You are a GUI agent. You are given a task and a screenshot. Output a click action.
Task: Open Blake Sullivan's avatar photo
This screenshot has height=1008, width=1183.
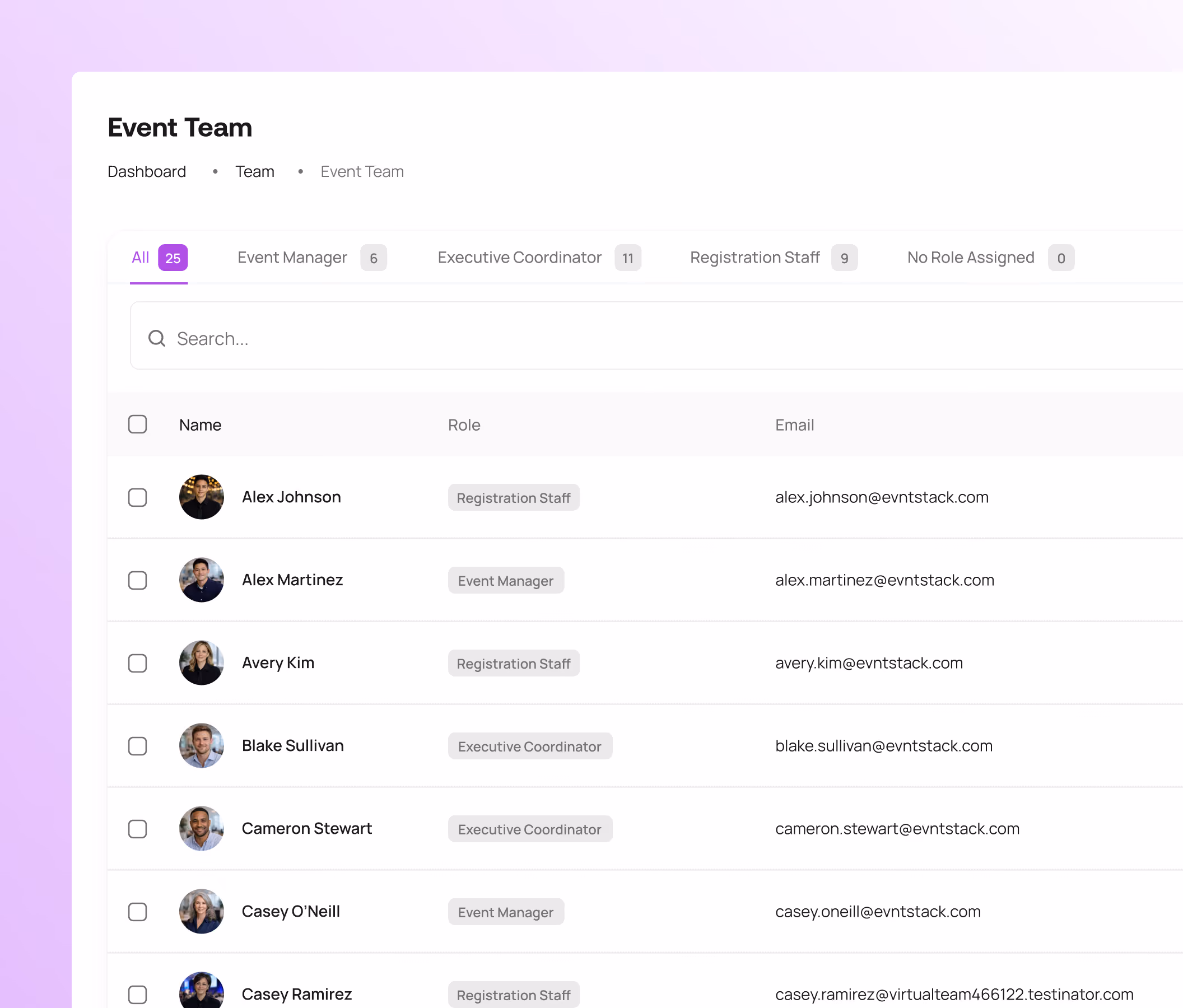[x=202, y=745]
